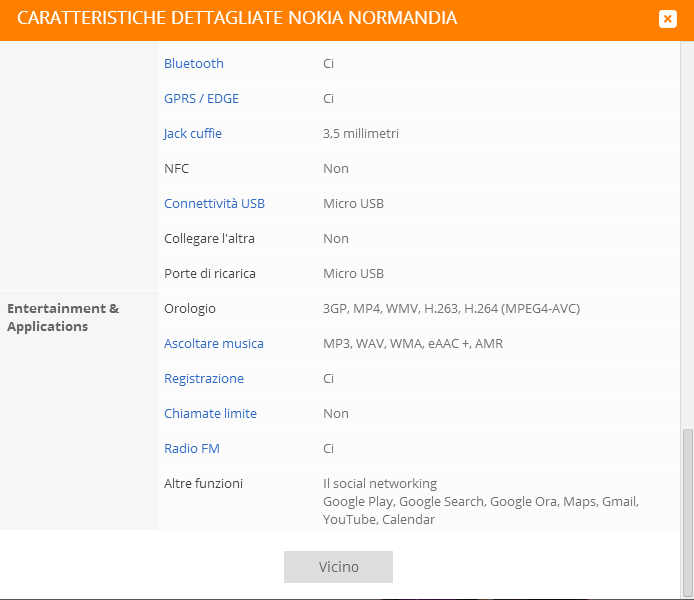The height and width of the screenshot is (600, 694).
Task: Click the Ci value beside Registrazione
Action: coord(328,378)
